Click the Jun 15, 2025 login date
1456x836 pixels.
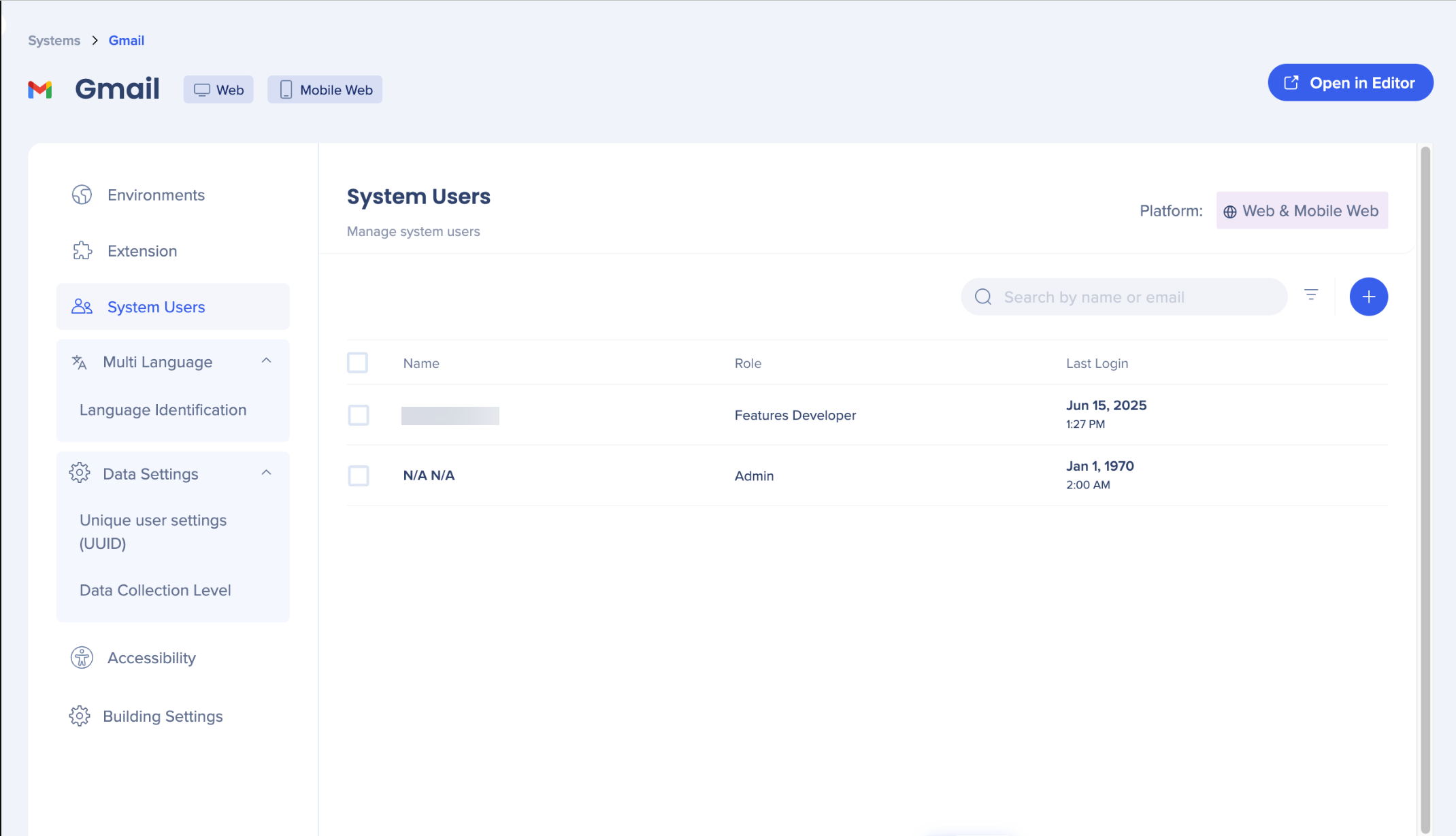point(1106,405)
